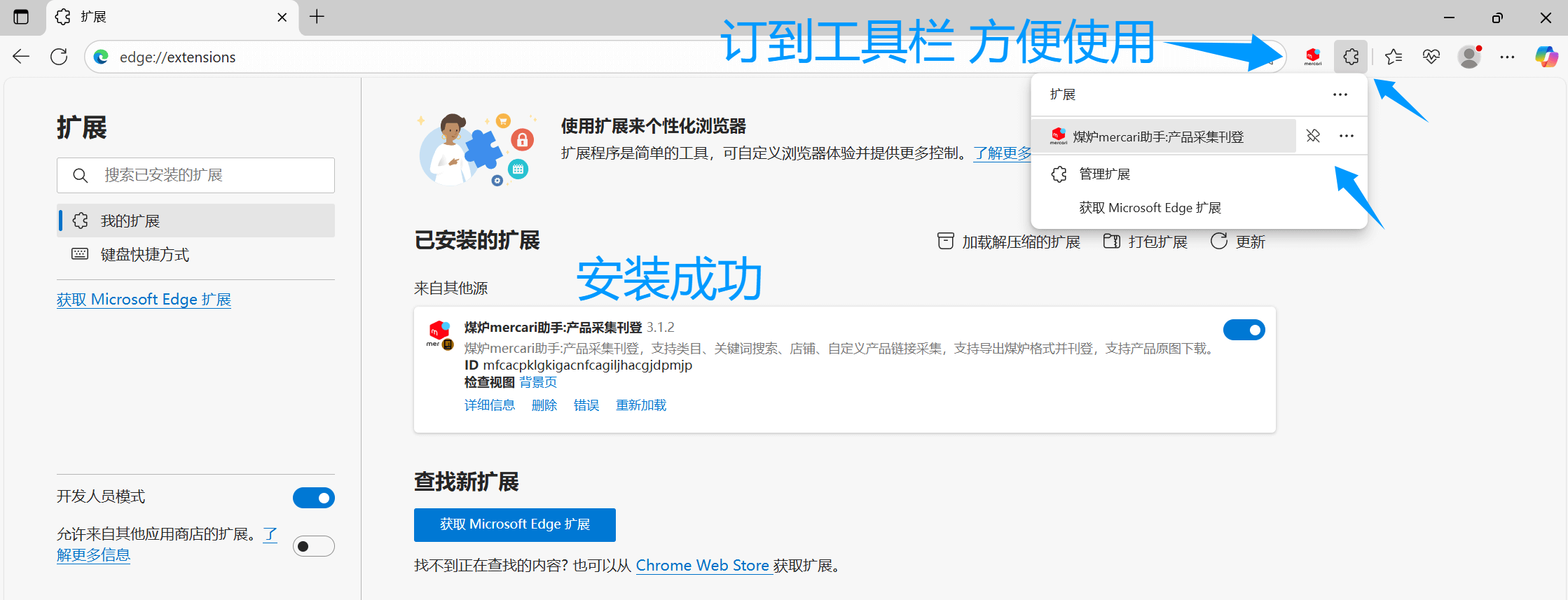Open Settings and more menu
The width and height of the screenshot is (1568, 600).
pos(1507,57)
